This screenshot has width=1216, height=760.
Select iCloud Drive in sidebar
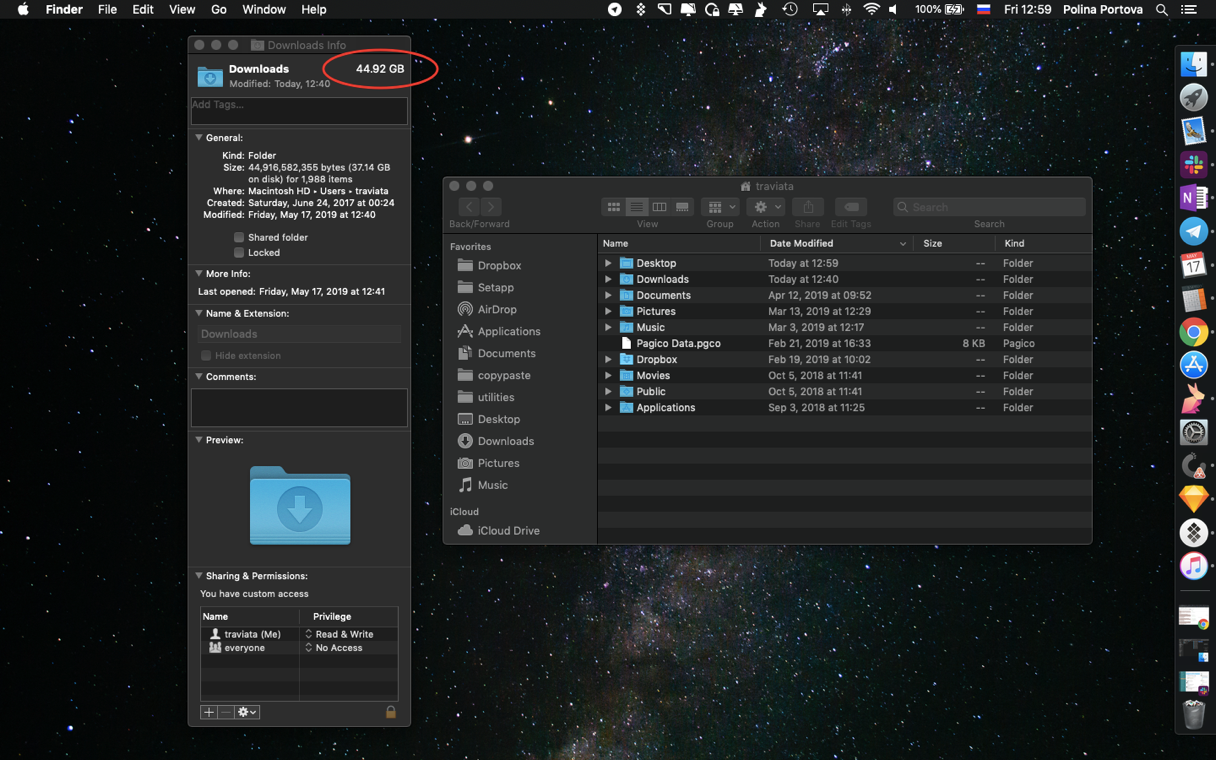click(507, 531)
